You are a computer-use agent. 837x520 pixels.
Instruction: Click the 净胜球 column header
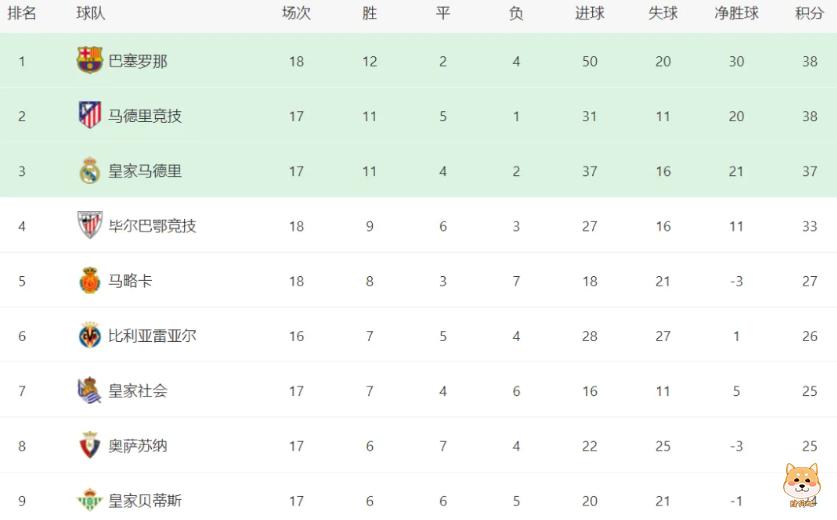coord(736,14)
